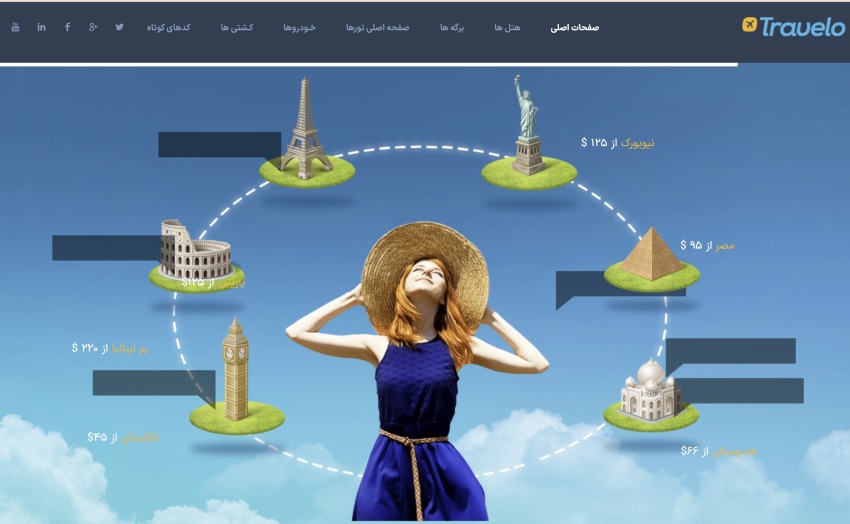
Task: Select the Egyptian pyramid icon
Action: tap(651, 256)
